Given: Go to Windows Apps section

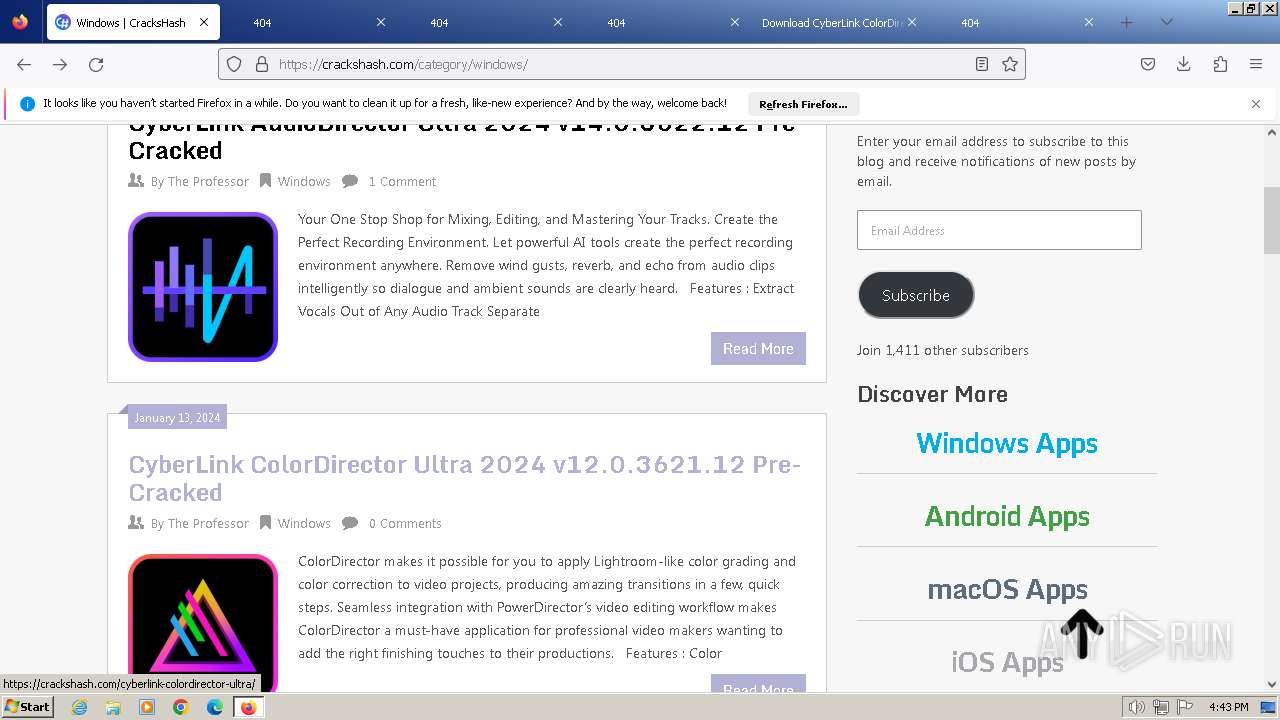Looking at the screenshot, I should click(1007, 443).
